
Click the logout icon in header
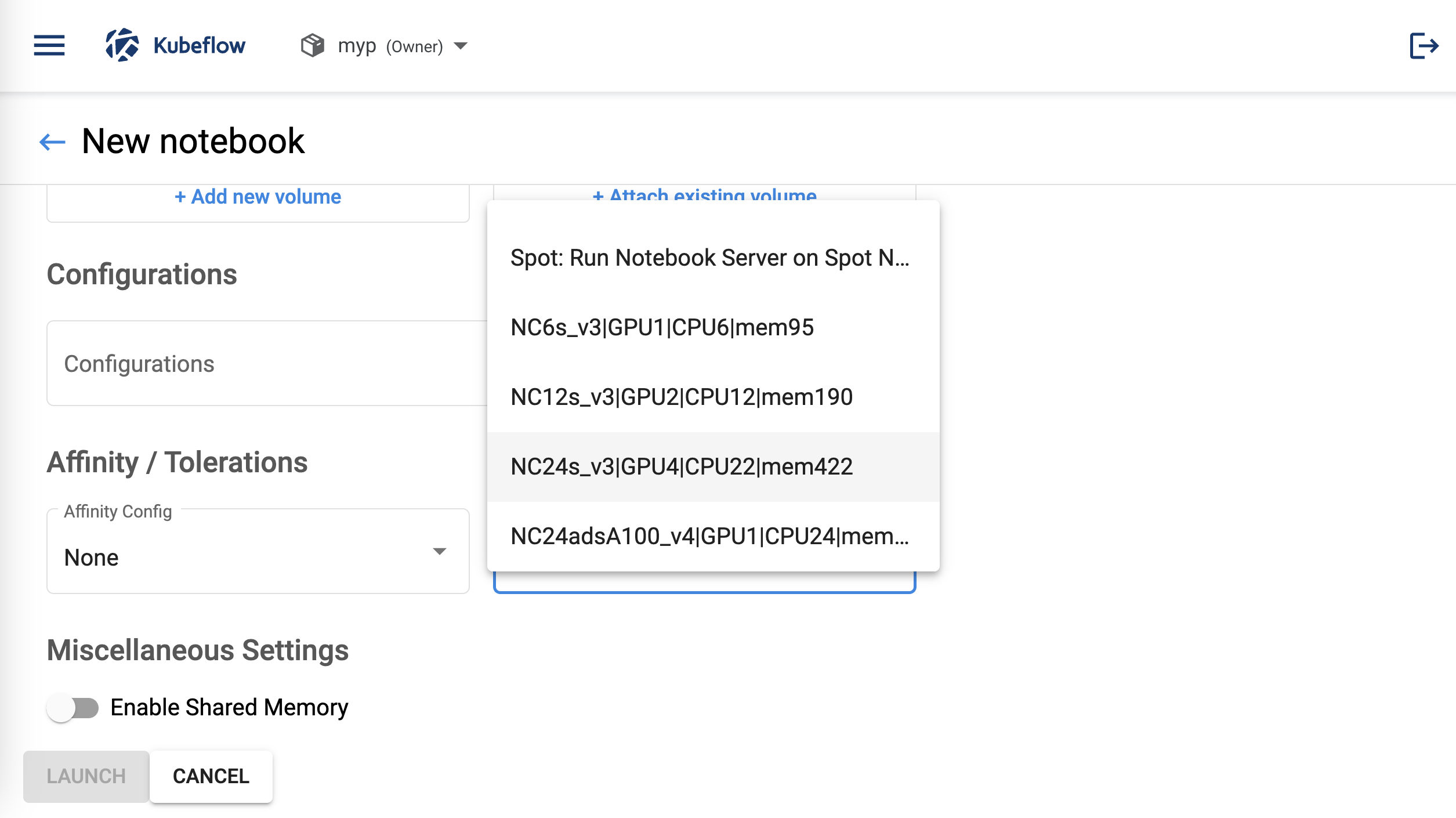point(1424,45)
